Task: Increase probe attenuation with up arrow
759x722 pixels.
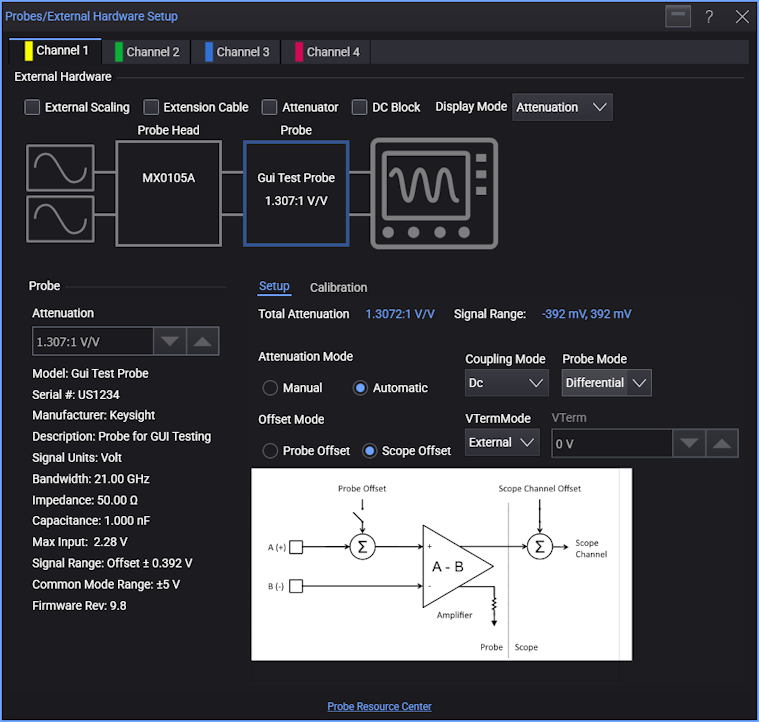Action: [203, 341]
